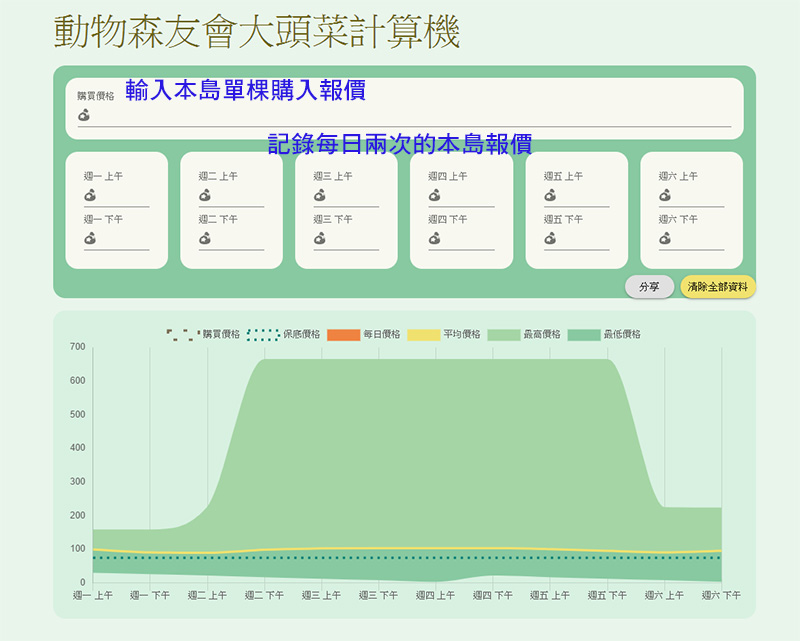Viewport: 800px width, 641px height.
Task: Click the turnip icon for 週二 下午
Action: [205, 238]
